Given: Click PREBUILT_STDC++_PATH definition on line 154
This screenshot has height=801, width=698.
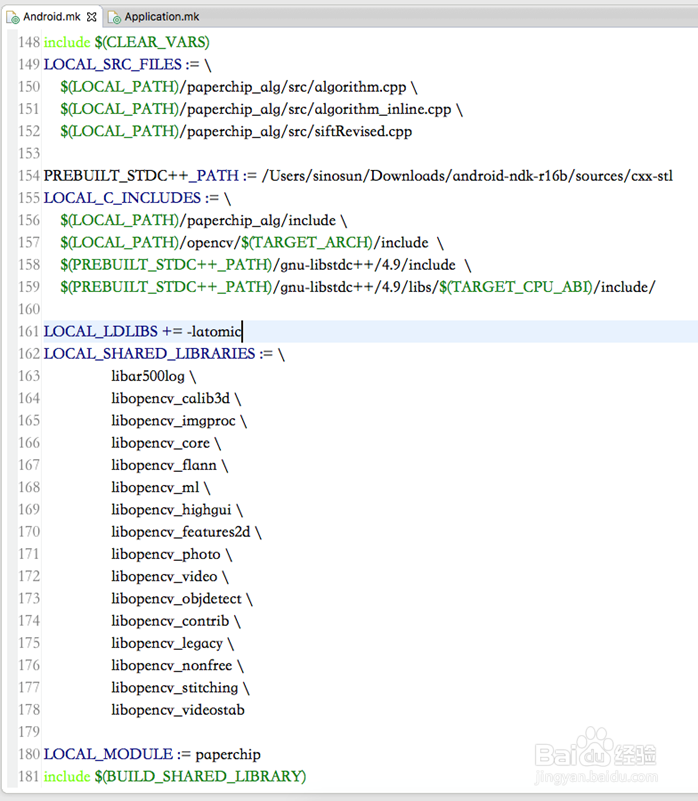Looking at the screenshot, I should pyautogui.click(x=358, y=176).
